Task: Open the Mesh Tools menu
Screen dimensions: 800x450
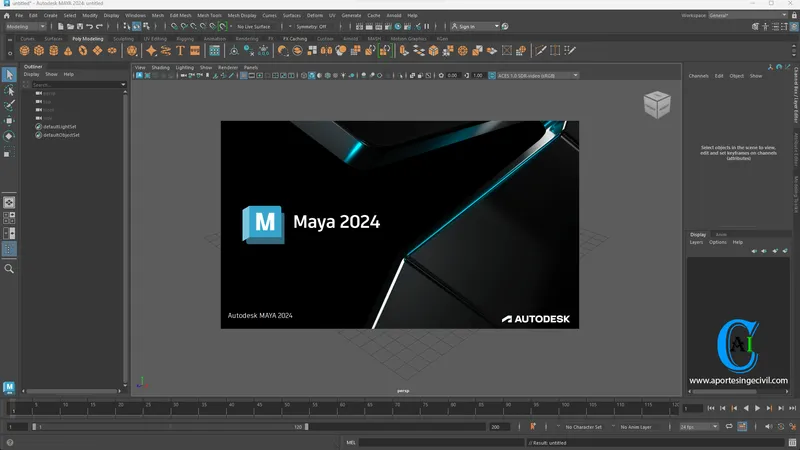Action: pos(209,15)
